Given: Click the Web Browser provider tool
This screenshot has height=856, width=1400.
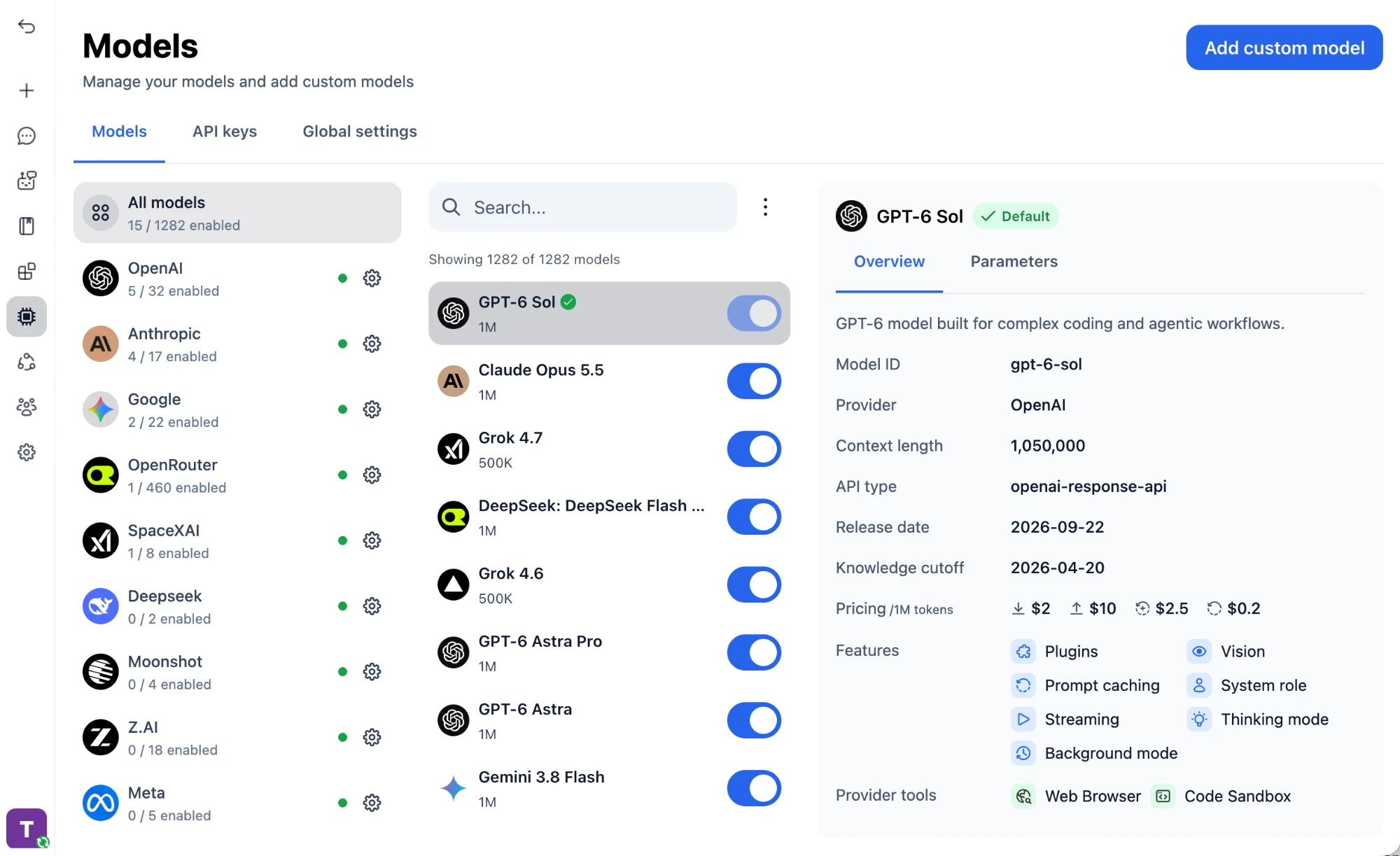Looking at the screenshot, I should click(x=1077, y=797).
